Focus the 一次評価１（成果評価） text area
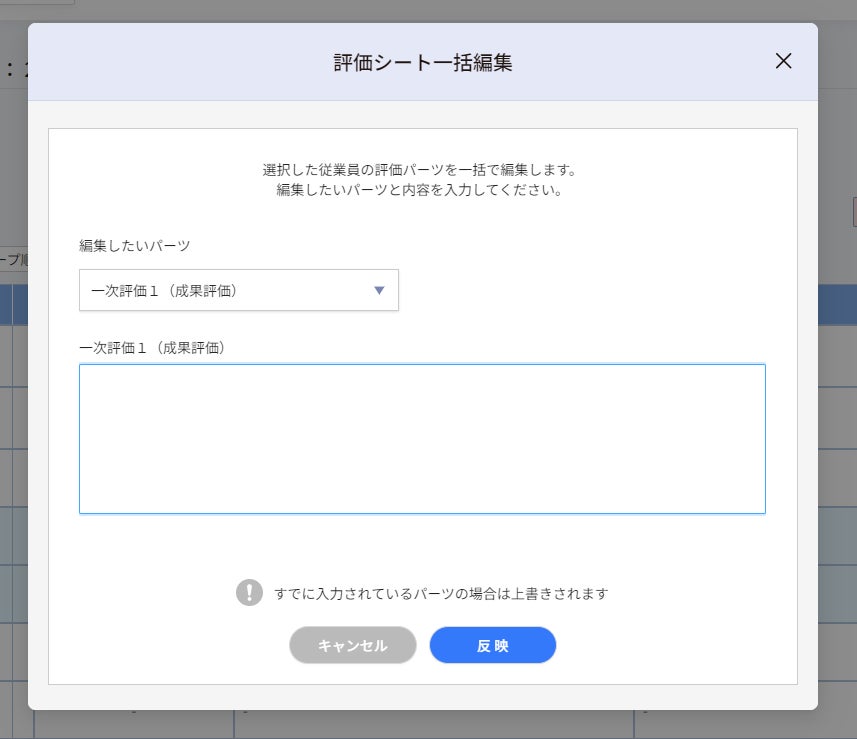Viewport: 857px width, 739px height. 422,438
